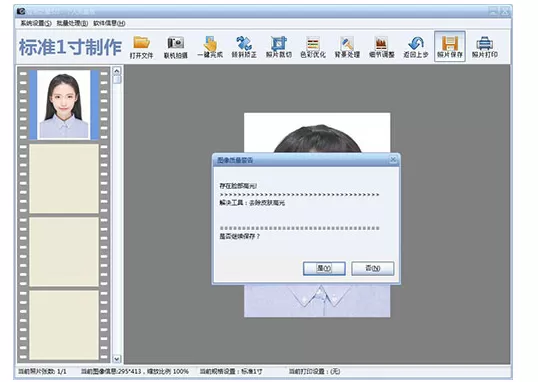
Task: Confirm saving with the 是(Y) button
Action: [324, 268]
